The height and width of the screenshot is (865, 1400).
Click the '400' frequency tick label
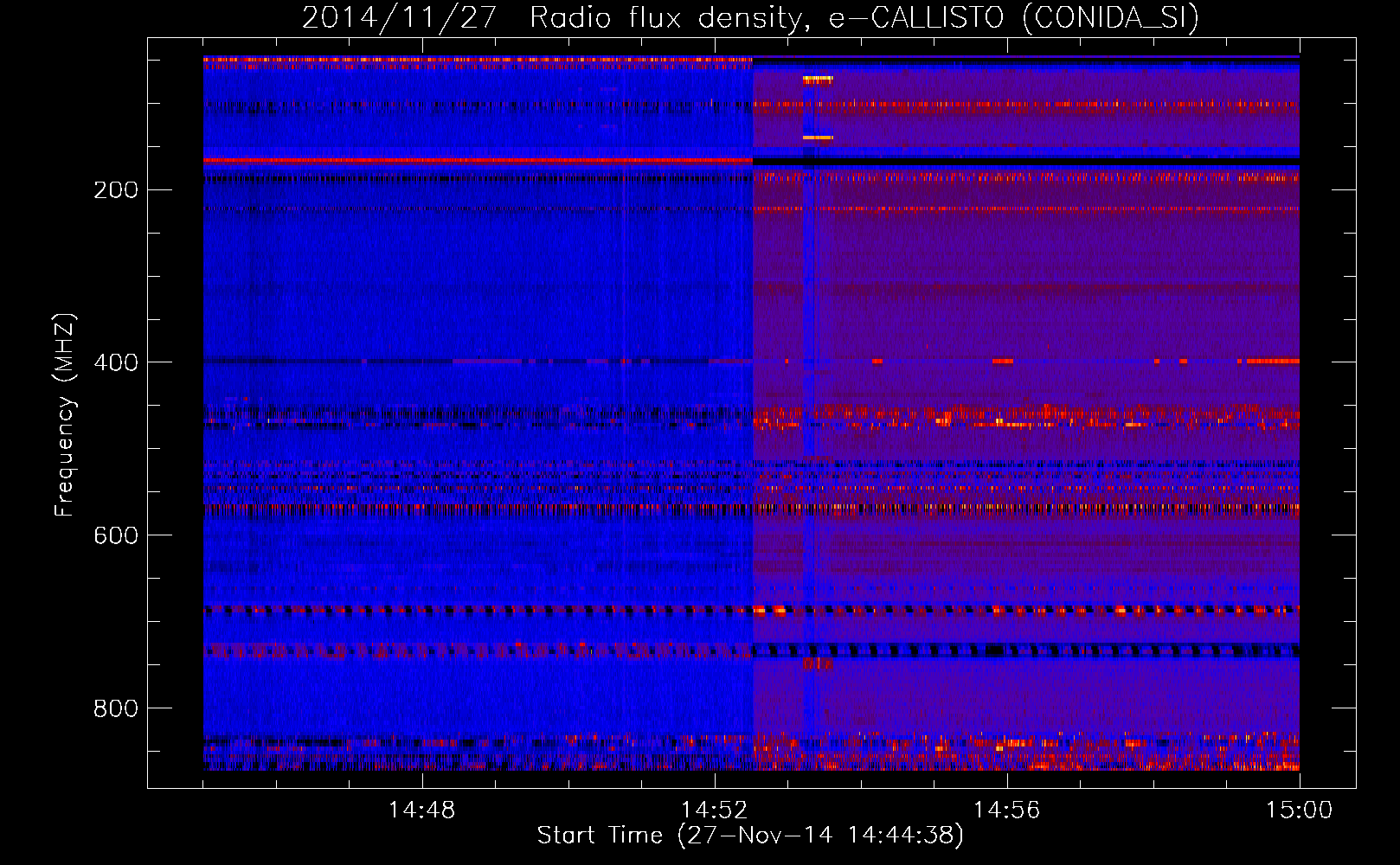click(116, 362)
